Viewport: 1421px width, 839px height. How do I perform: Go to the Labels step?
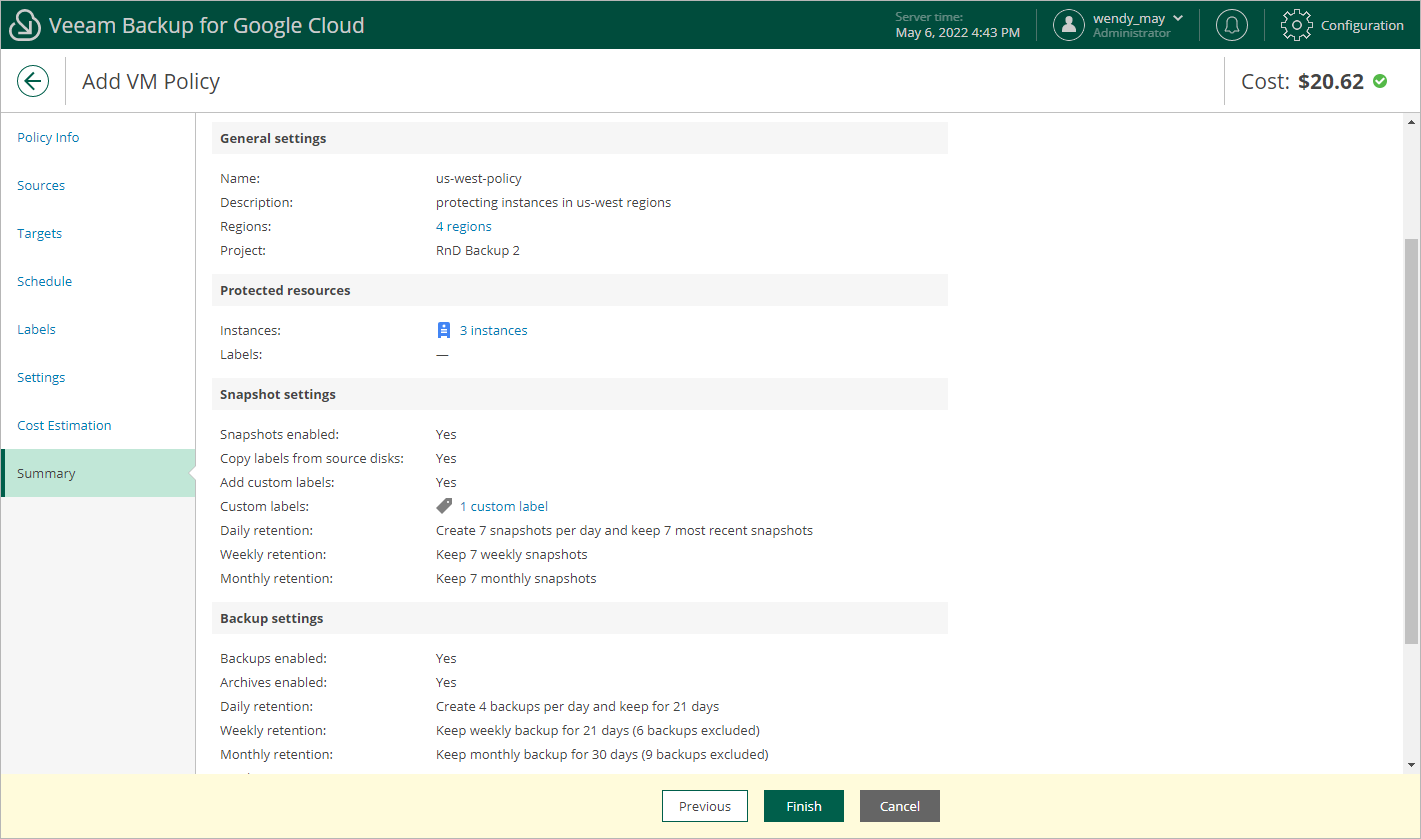point(36,329)
